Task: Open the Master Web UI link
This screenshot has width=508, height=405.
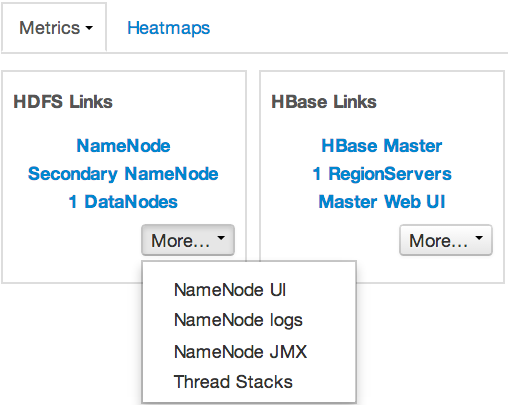Action: [x=382, y=202]
